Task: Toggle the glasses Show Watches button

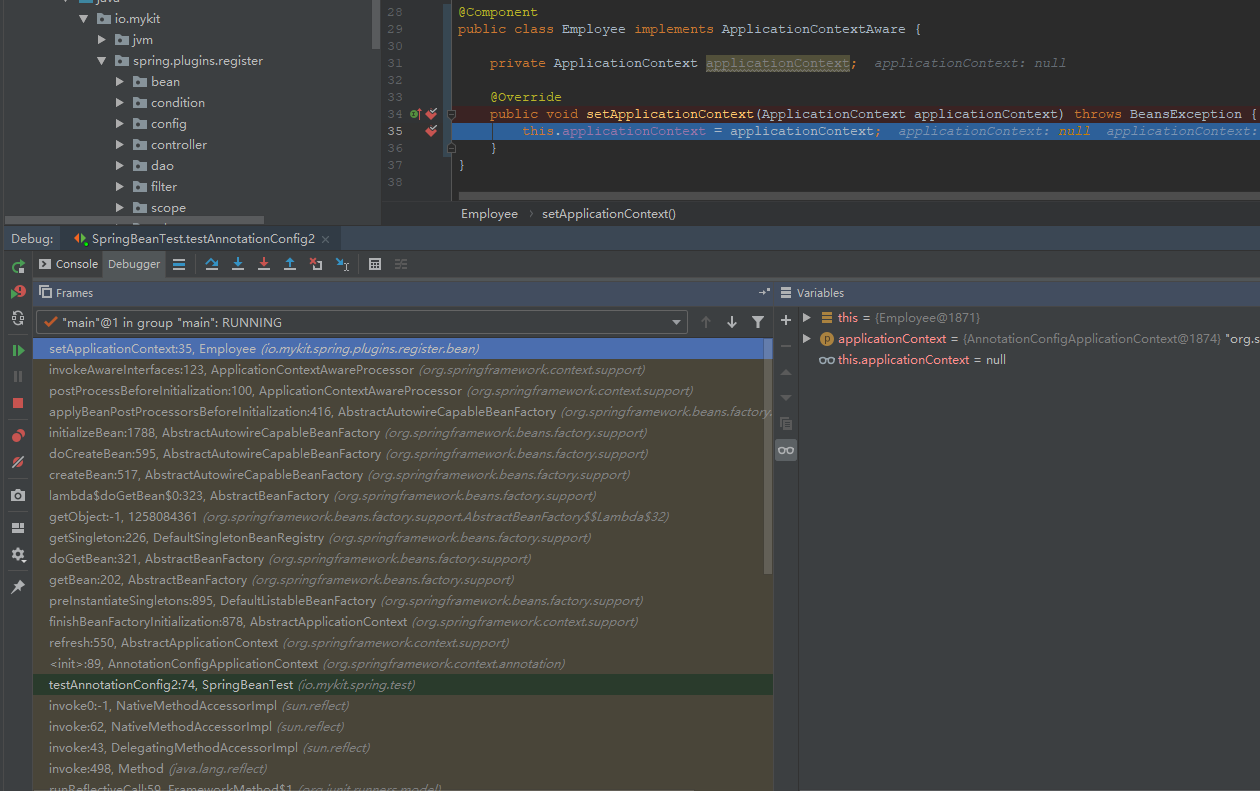Action: click(x=786, y=450)
